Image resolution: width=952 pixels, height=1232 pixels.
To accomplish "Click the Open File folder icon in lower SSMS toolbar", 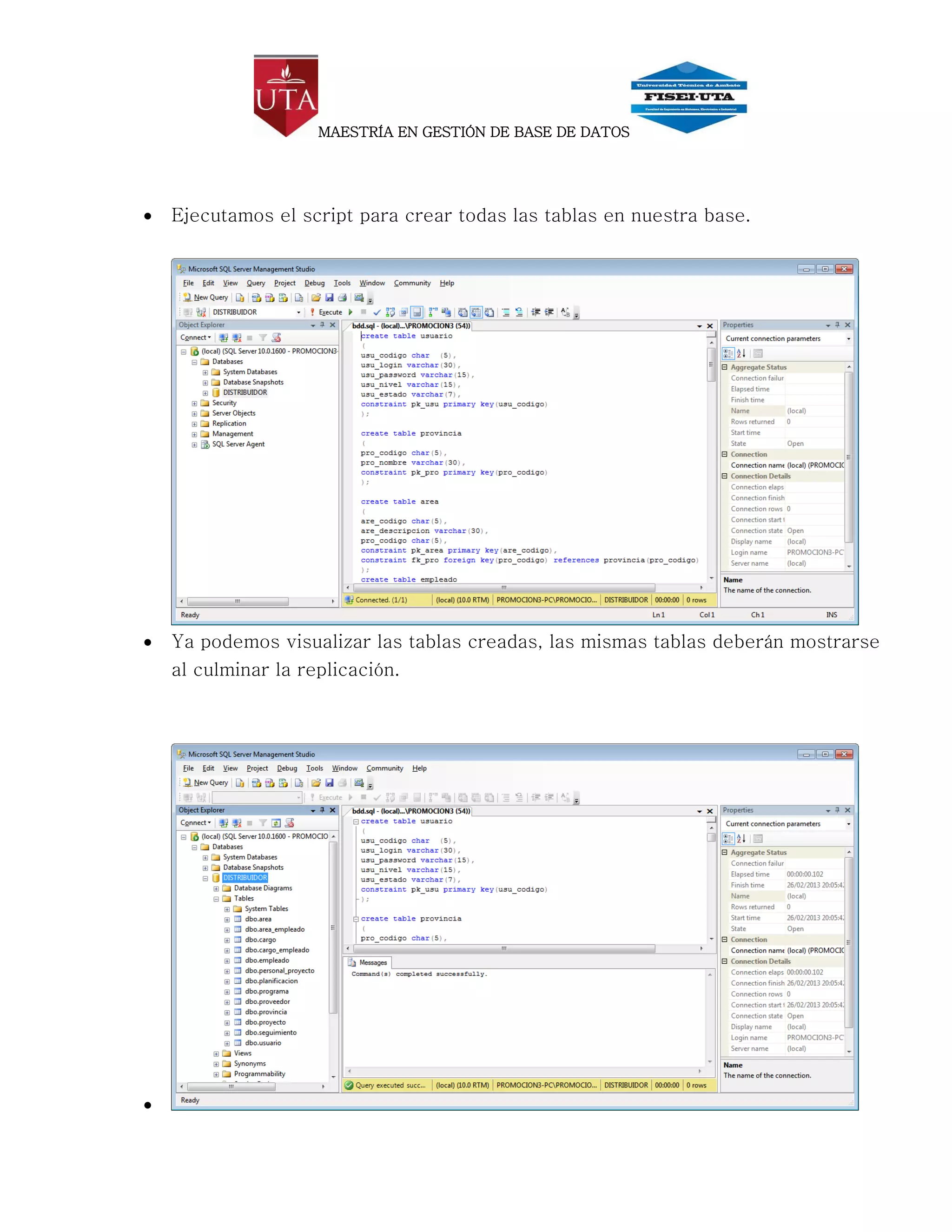I will (x=316, y=782).
